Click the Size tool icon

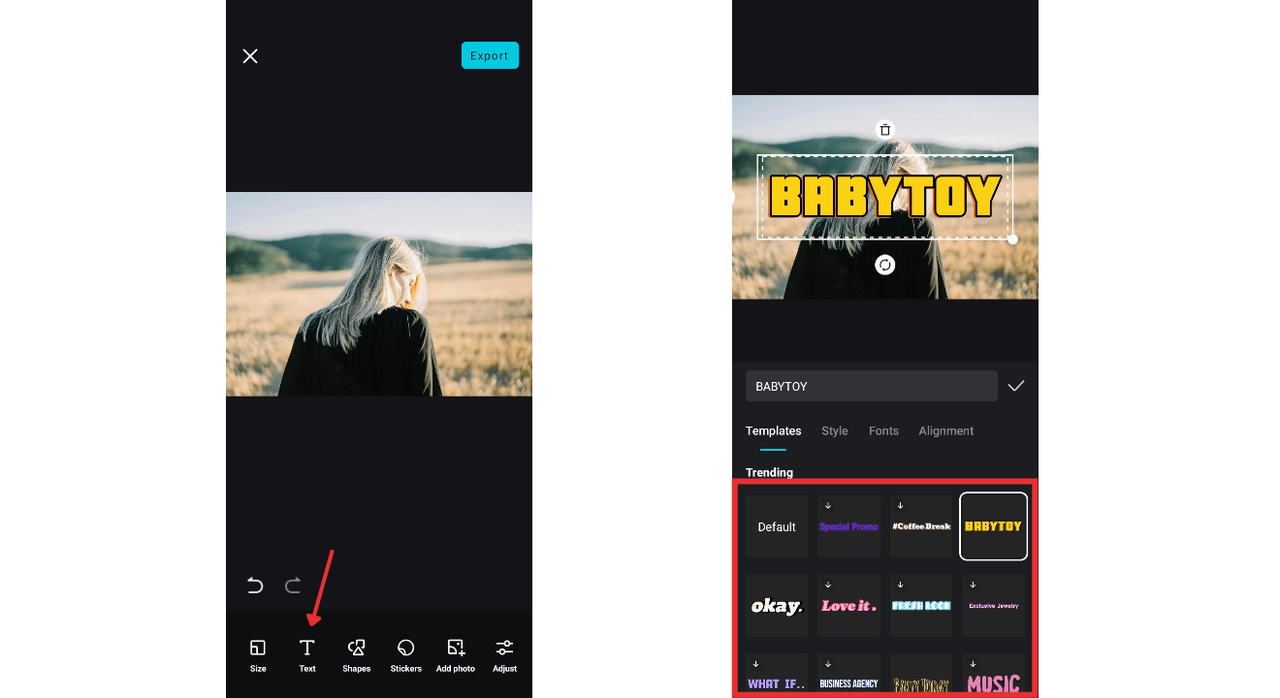click(258, 655)
